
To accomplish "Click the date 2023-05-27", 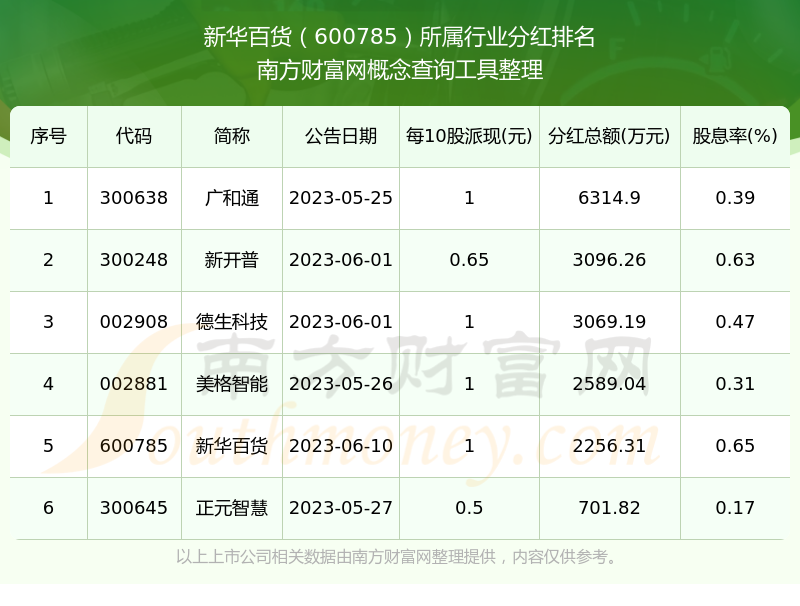I will [x=341, y=508].
